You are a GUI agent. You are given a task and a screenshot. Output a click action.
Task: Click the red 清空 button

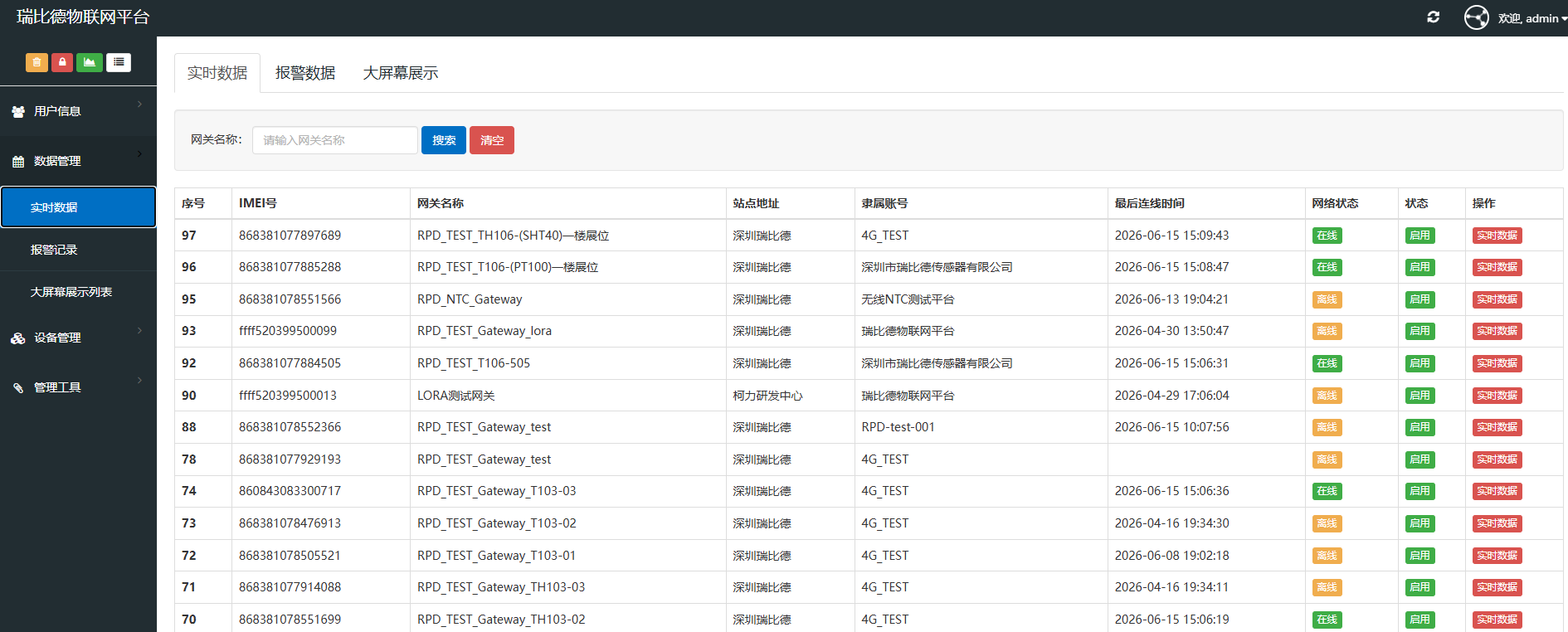(x=492, y=140)
